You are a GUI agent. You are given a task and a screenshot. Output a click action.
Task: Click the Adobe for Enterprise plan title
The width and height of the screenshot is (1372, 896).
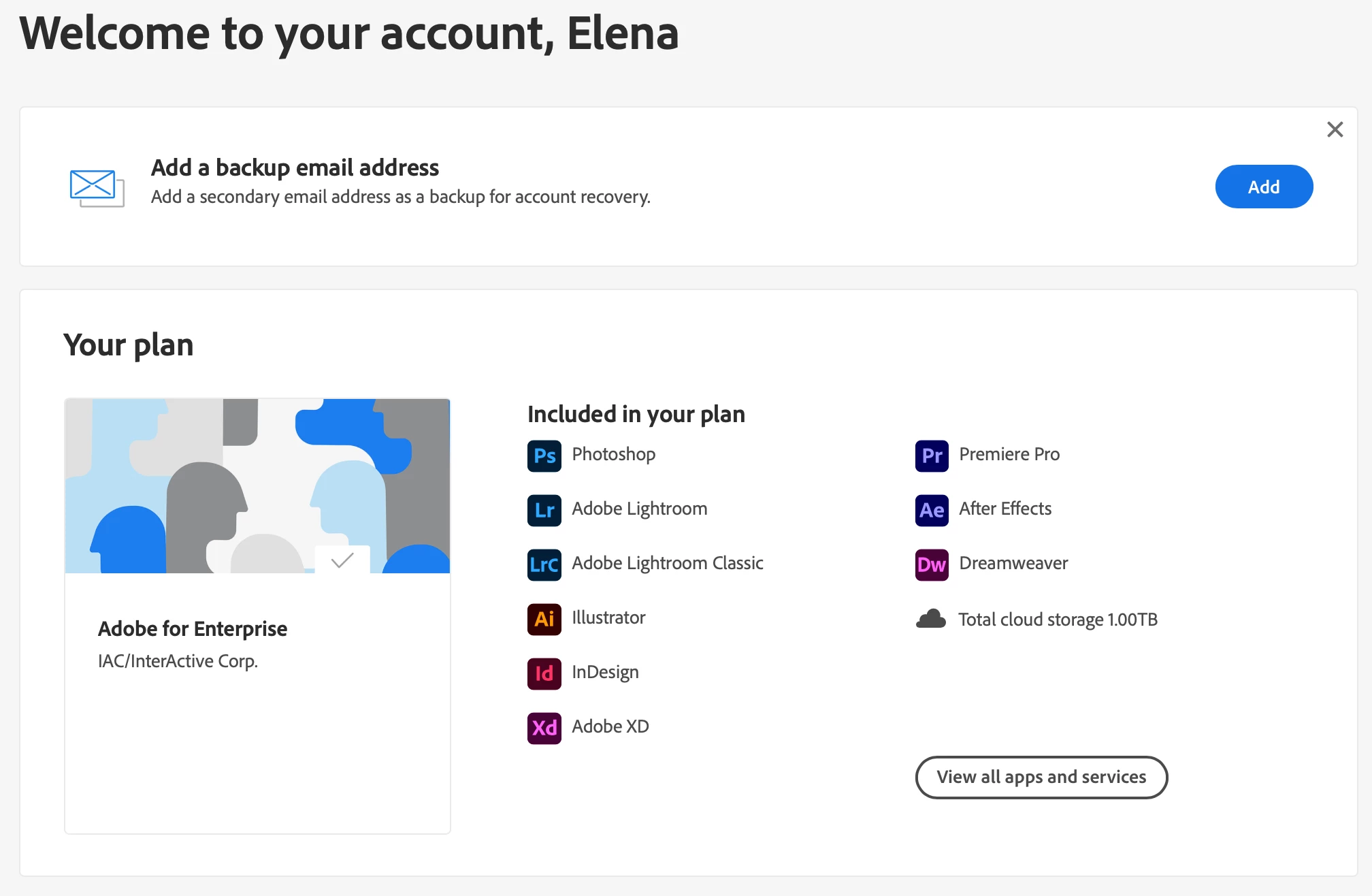click(193, 628)
